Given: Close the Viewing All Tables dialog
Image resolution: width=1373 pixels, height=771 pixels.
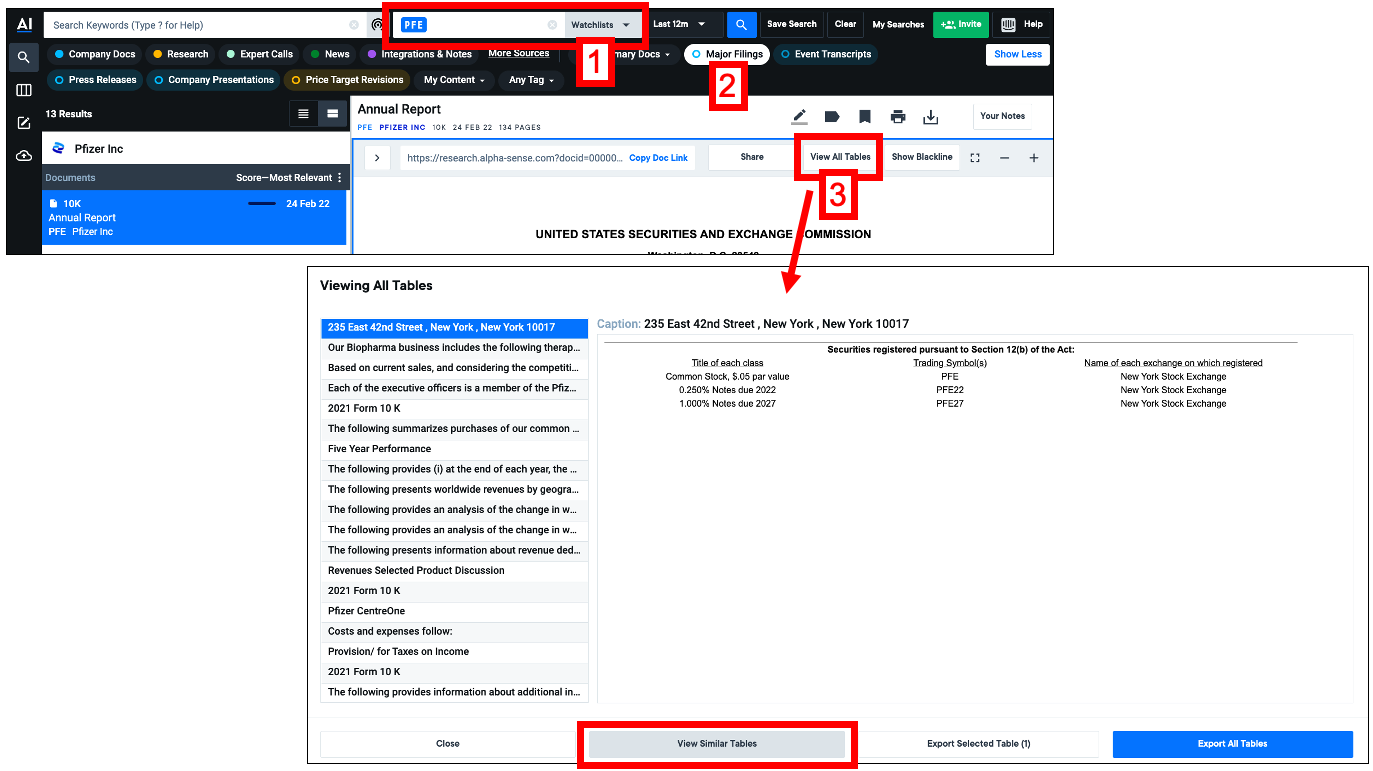Looking at the screenshot, I should [x=448, y=744].
